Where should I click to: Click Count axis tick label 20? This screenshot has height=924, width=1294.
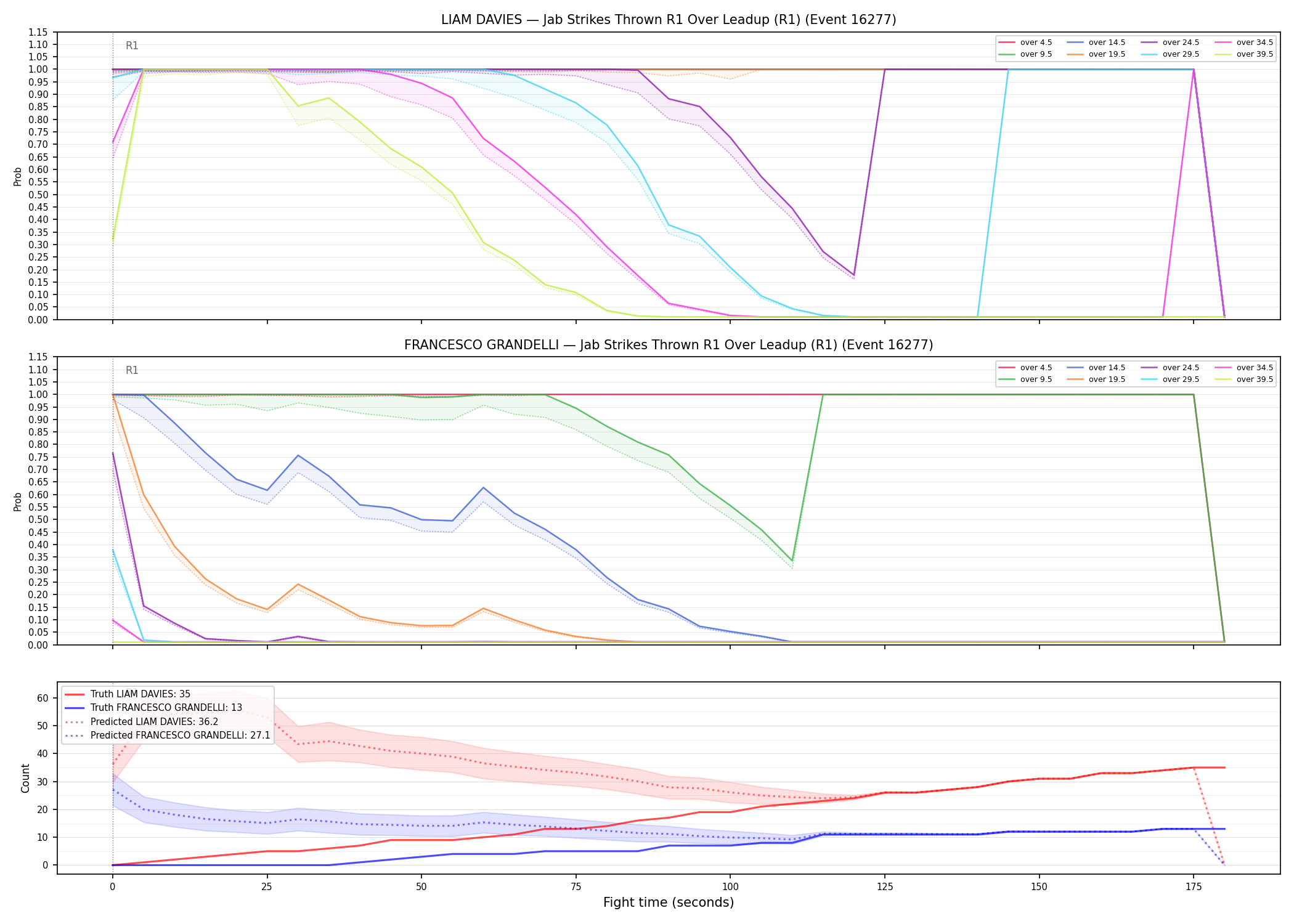43,809
